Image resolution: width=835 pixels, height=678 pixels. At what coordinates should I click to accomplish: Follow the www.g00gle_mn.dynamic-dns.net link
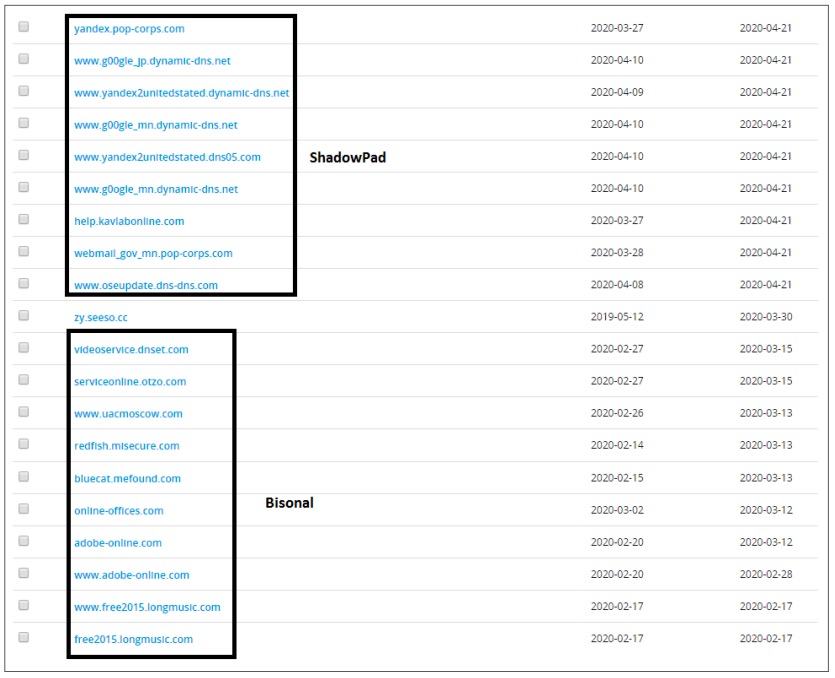[156, 125]
